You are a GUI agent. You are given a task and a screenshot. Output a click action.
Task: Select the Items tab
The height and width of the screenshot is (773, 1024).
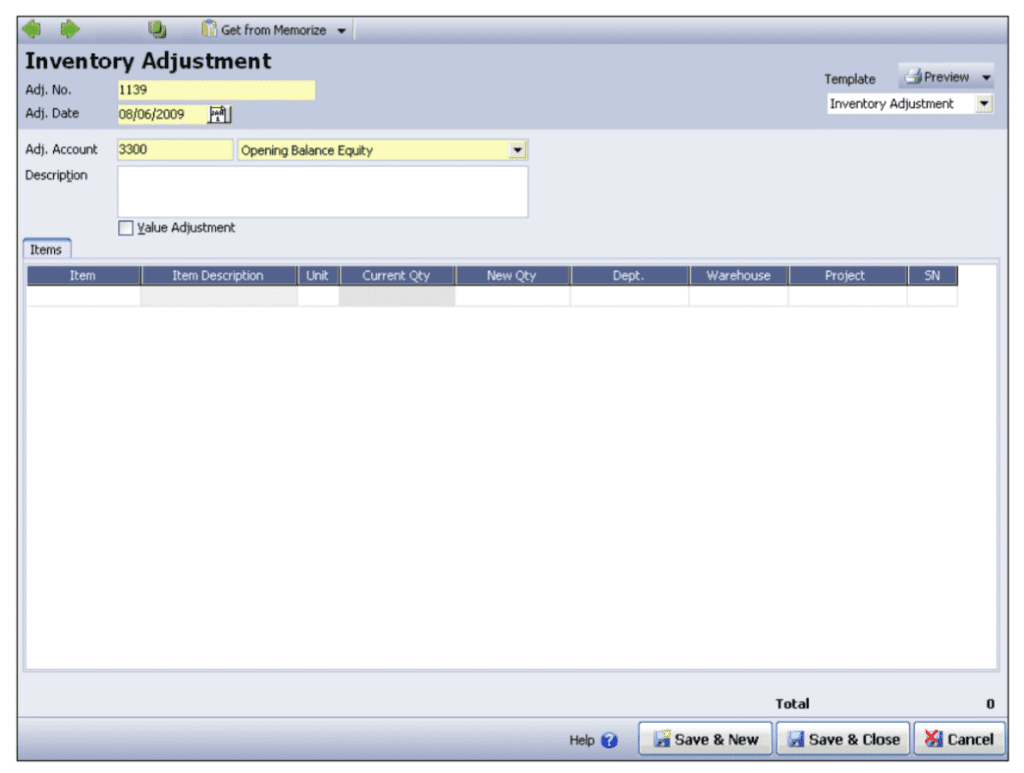pos(46,249)
